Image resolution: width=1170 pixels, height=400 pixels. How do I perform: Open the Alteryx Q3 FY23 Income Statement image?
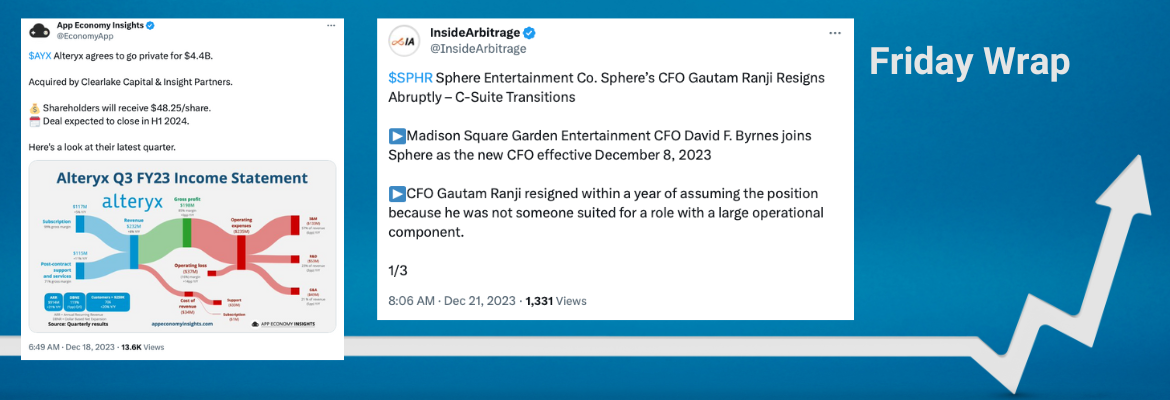[182, 246]
